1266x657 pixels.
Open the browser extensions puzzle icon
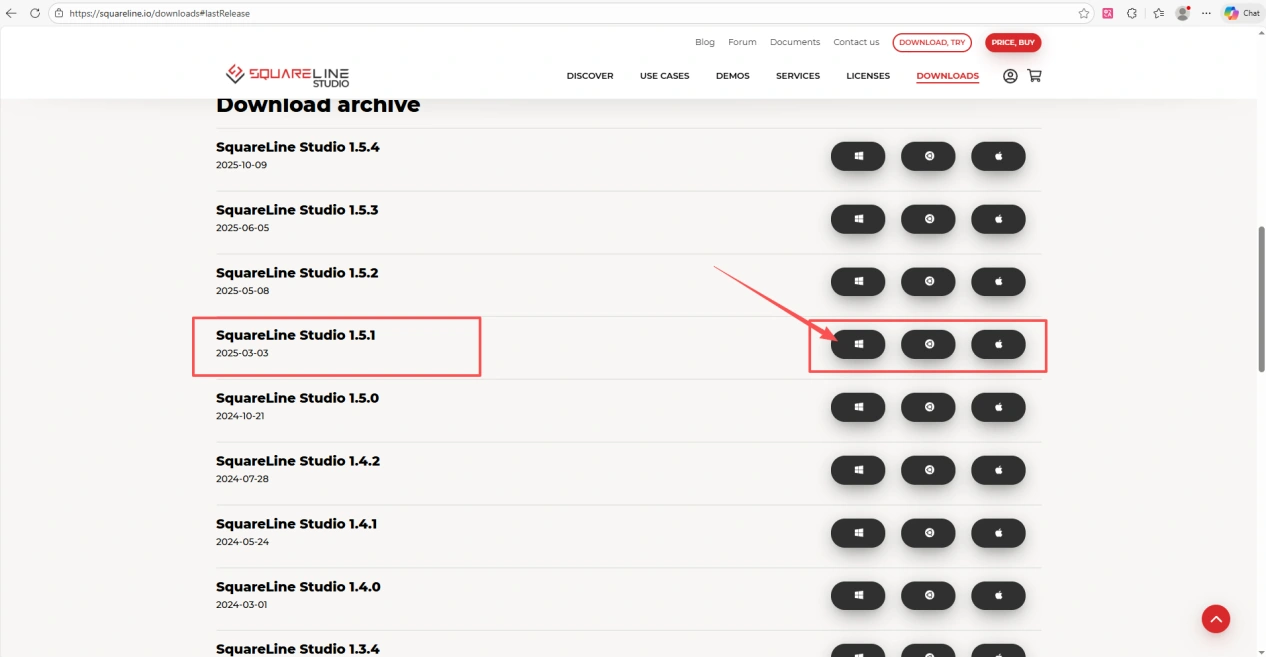1132,13
